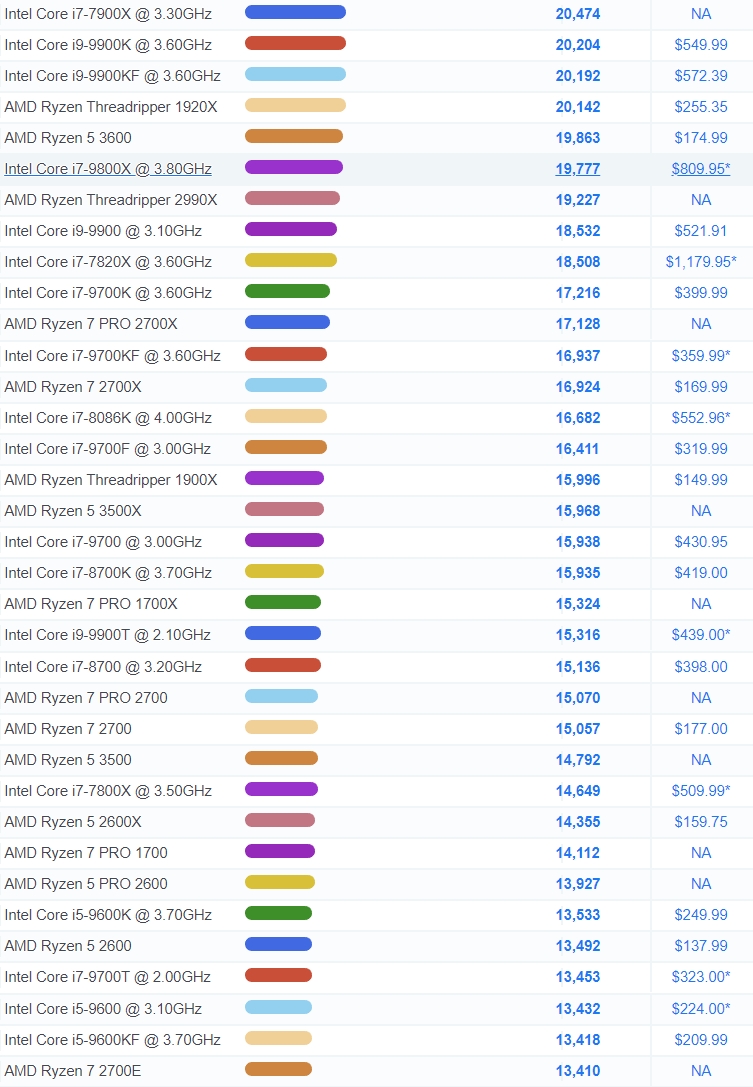Image resolution: width=753 pixels, height=1087 pixels.
Task: Select AMD Ryzen 7 2700E
Action: (73, 1071)
